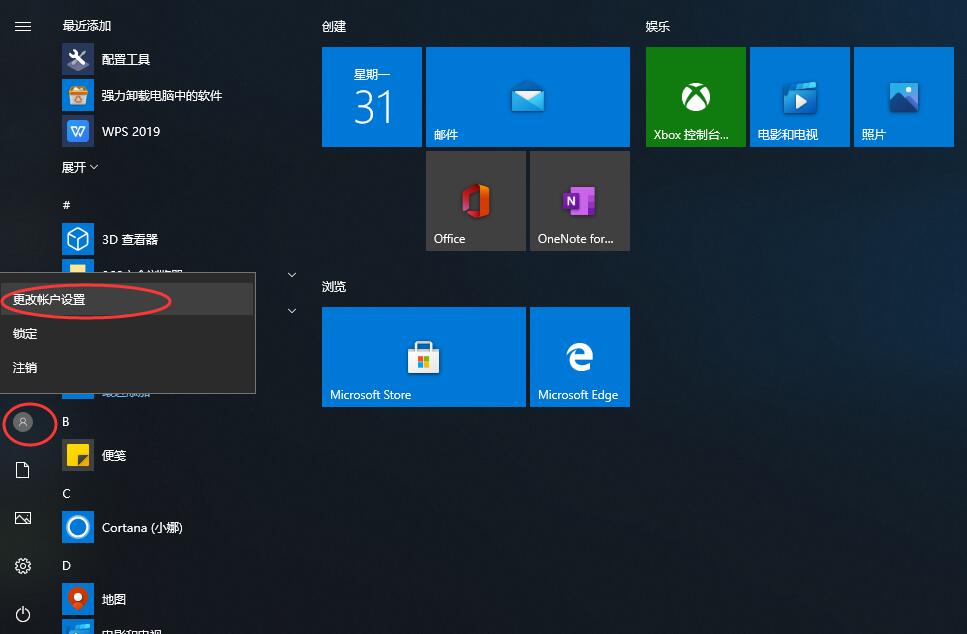Click the 浏览 tile group title

click(334, 287)
